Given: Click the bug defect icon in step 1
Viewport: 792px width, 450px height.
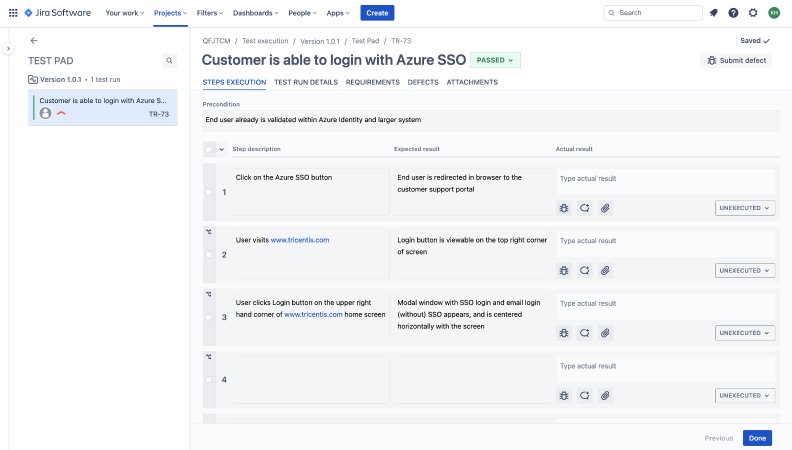Looking at the screenshot, I should (564, 208).
